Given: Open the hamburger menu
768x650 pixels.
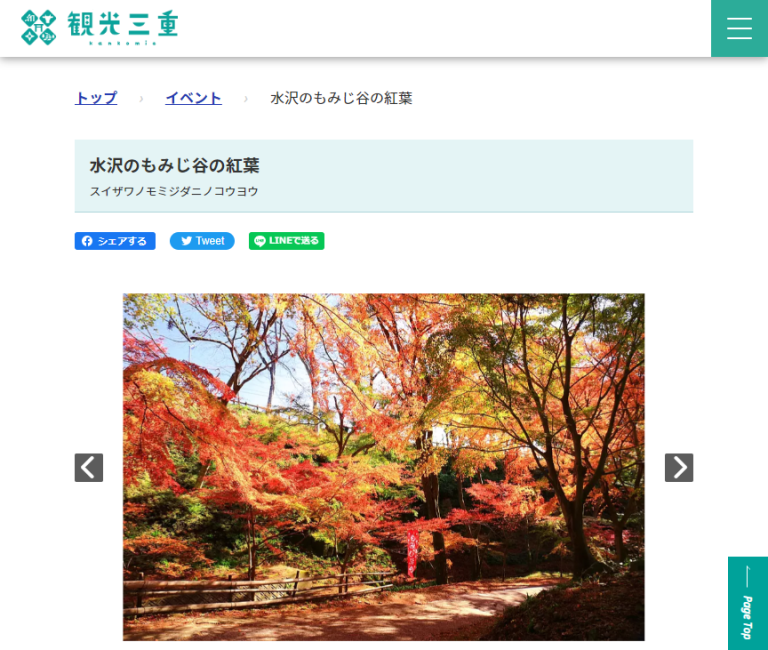Looking at the screenshot, I should (739, 28).
